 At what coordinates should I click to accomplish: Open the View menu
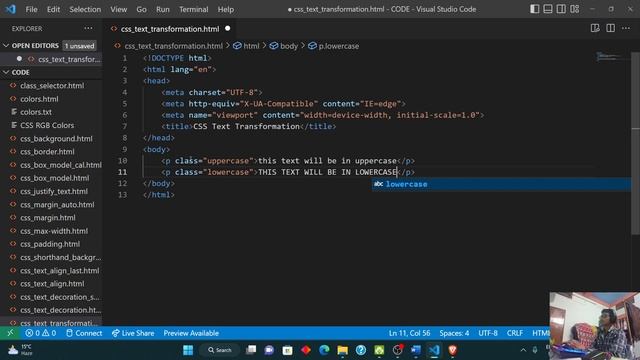[118, 9]
